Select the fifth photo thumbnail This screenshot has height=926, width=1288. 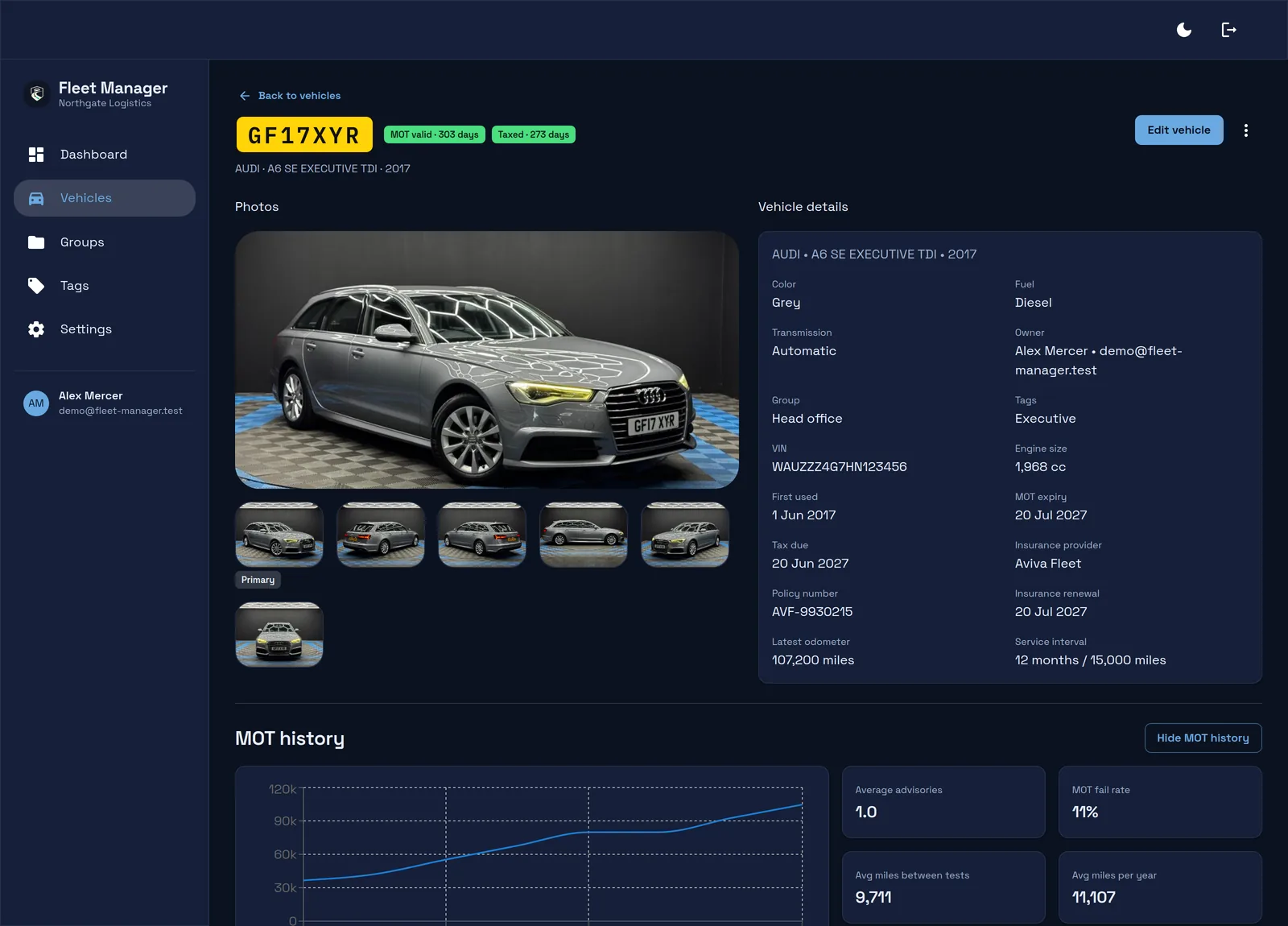coord(685,535)
